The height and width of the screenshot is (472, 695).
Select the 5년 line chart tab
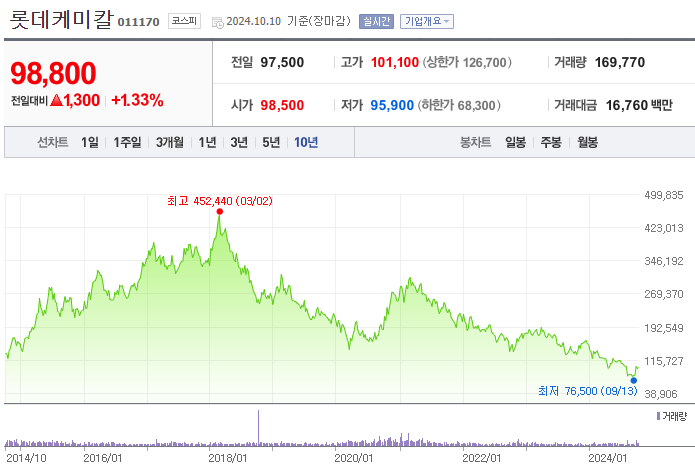click(271, 142)
